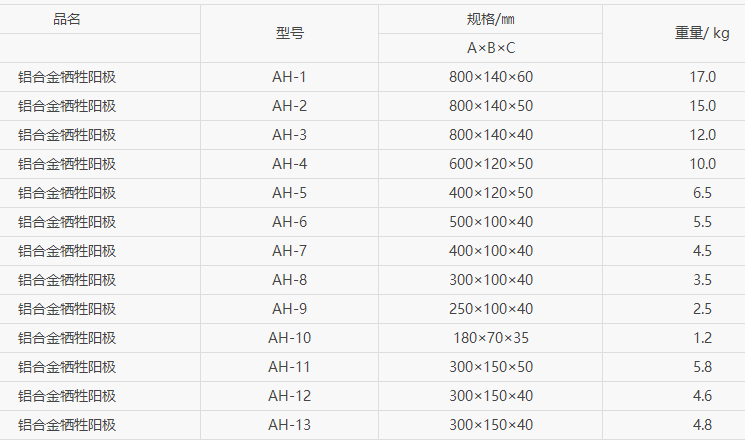Select model cell AH-7

click(290, 251)
